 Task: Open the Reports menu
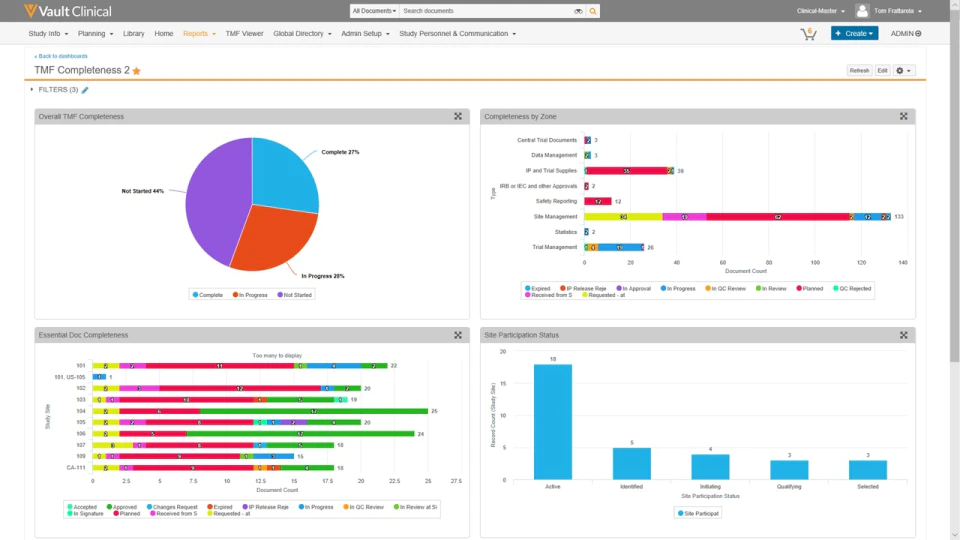click(x=199, y=34)
